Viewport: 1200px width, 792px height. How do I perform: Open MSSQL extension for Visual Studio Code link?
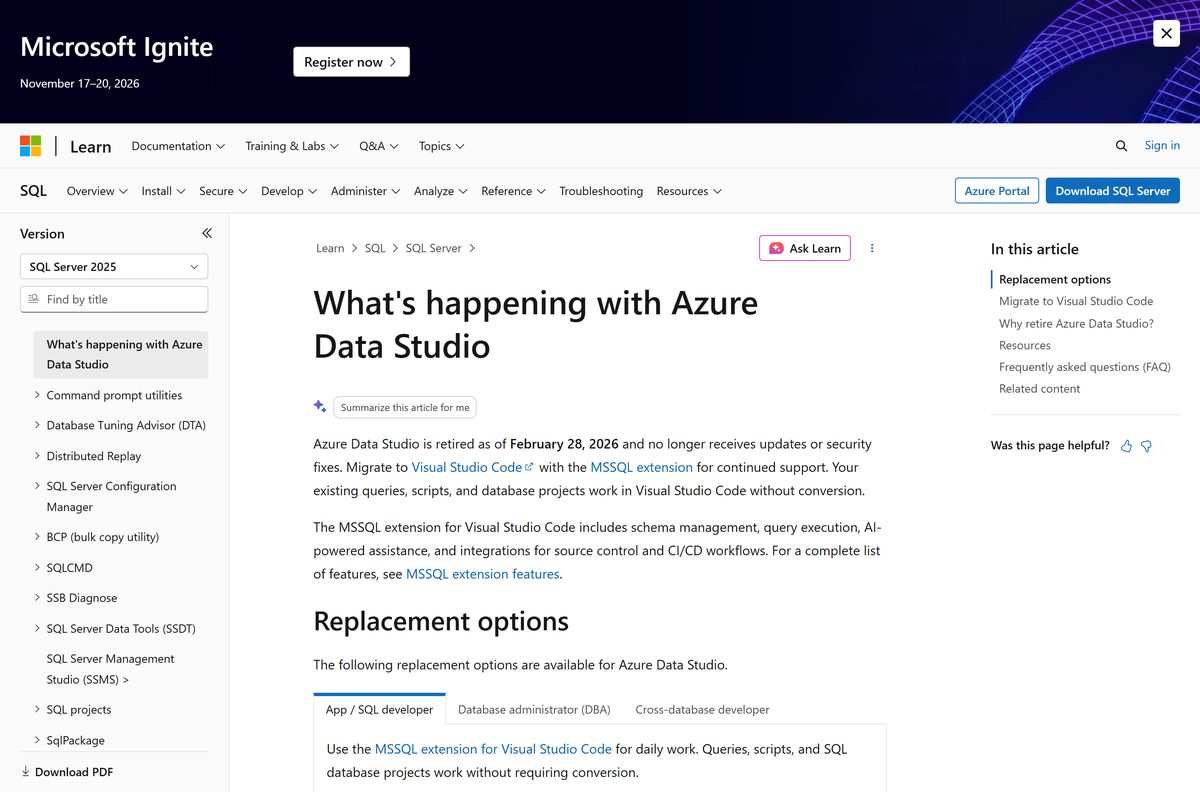(x=493, y=749)
